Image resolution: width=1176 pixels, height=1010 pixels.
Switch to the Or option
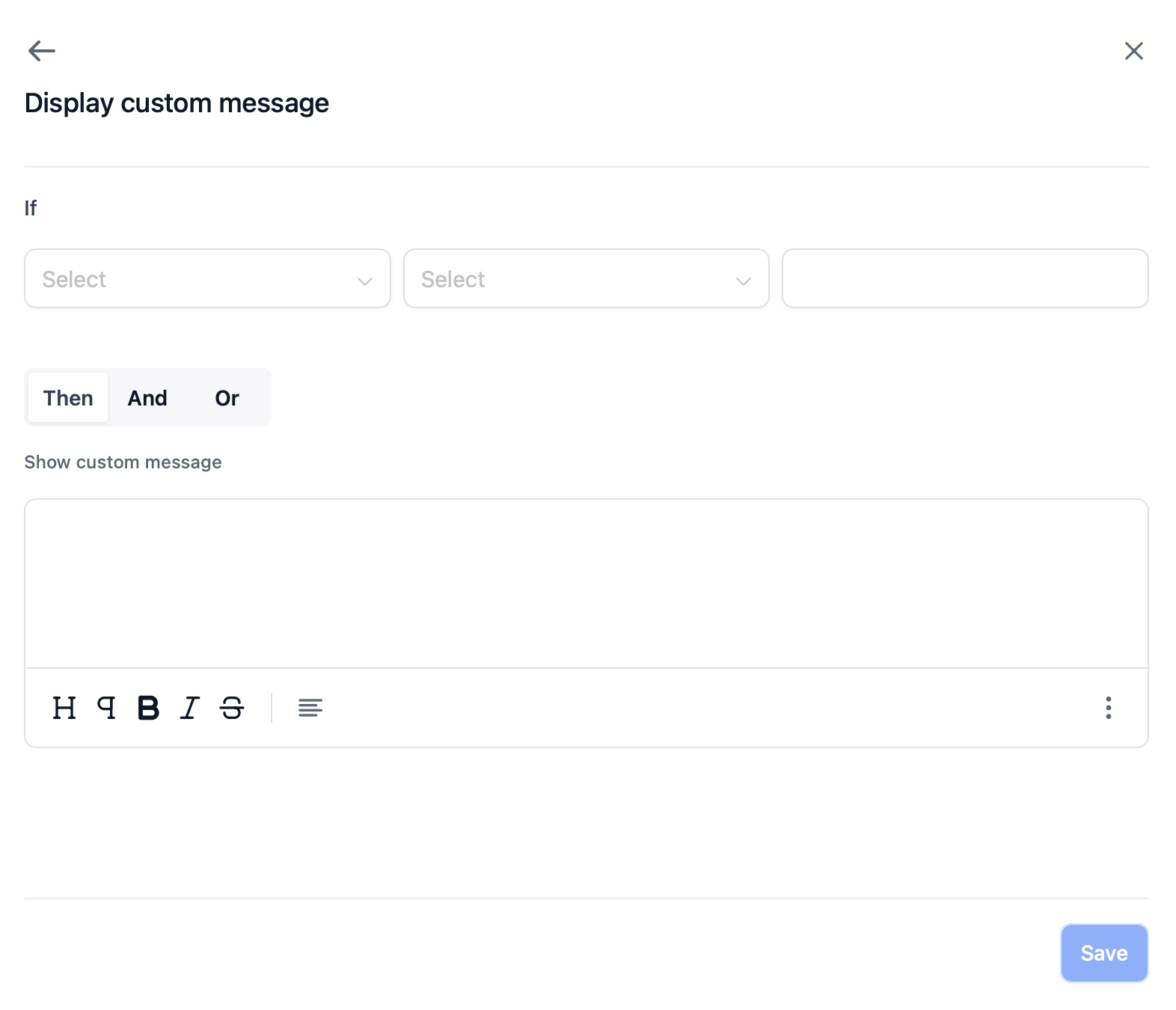227,397
